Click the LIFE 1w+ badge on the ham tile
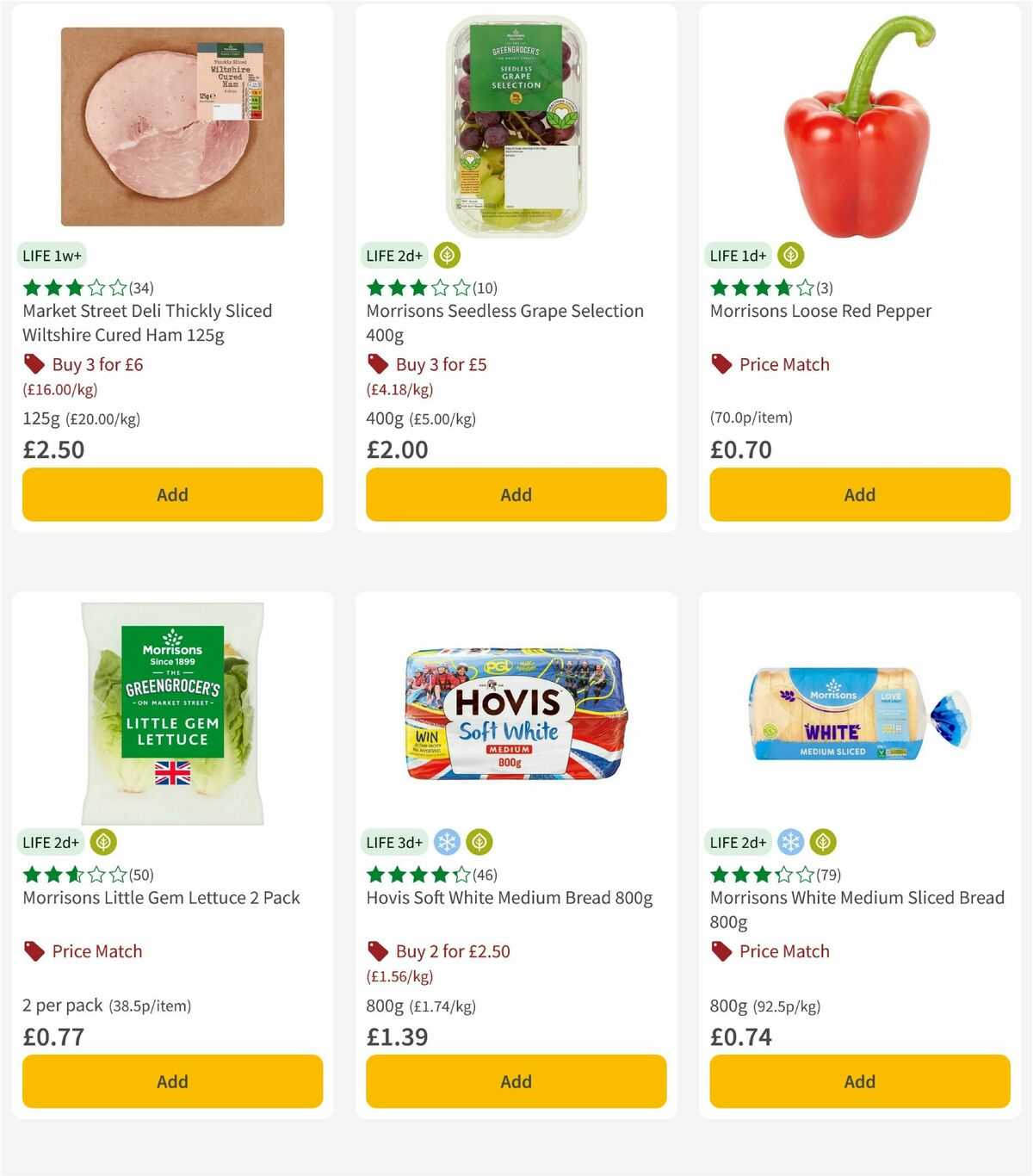The image size is (1033, 1176). coord(51,255)
